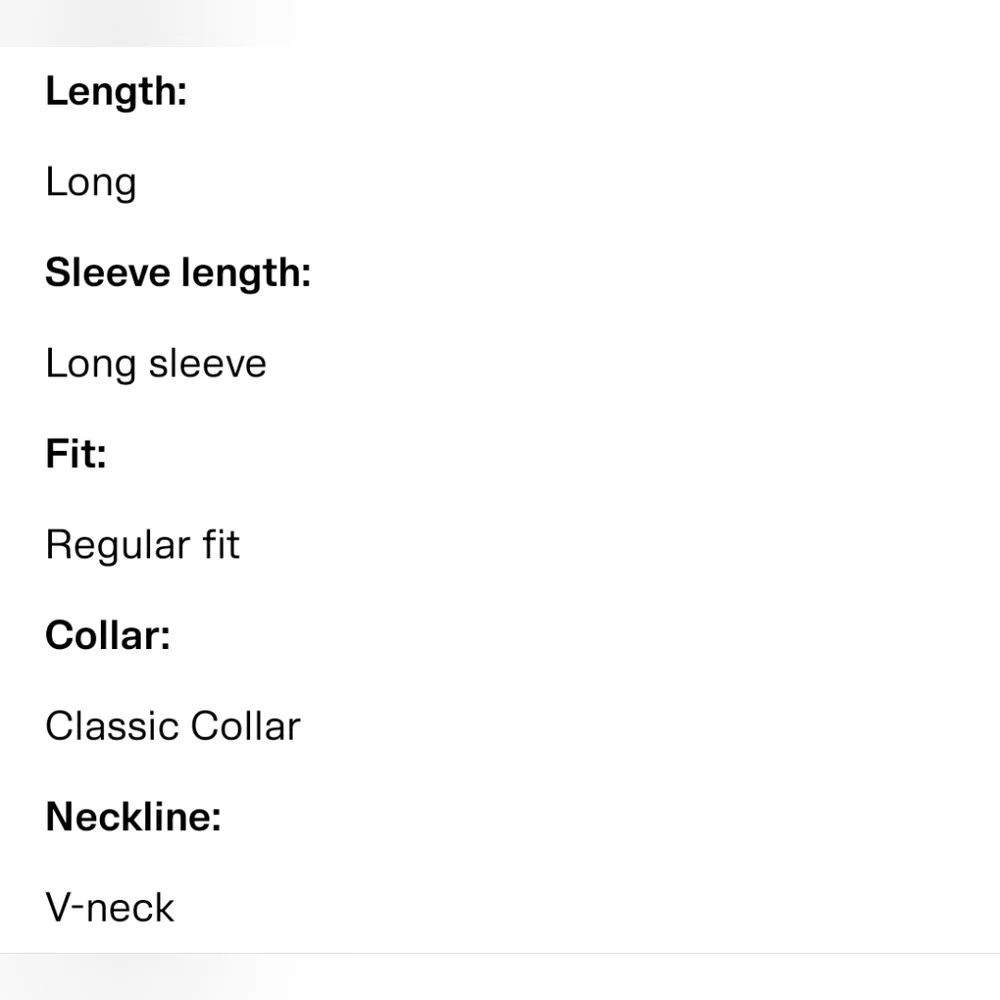Click the divider line beneath V-neck
Viewport: 1000px width, 1000px height.
(500, 953)
